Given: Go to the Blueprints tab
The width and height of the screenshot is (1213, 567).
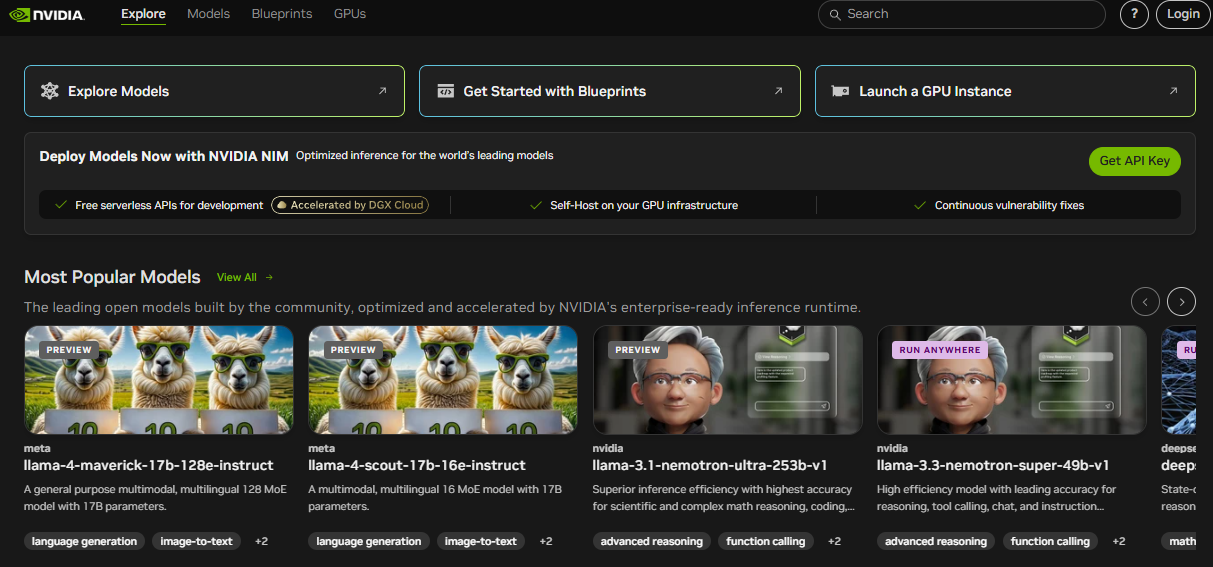Looking at the screenshot, I should click(282, 14).
